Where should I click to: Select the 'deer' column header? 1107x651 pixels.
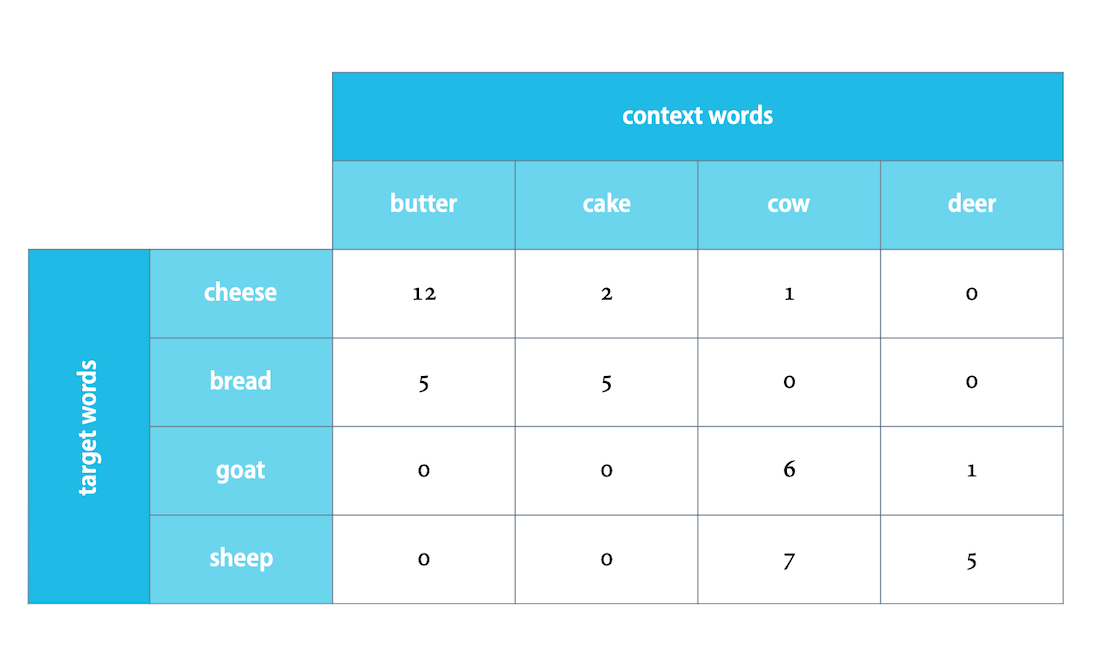pyautogui.click(x=971, y=205)
